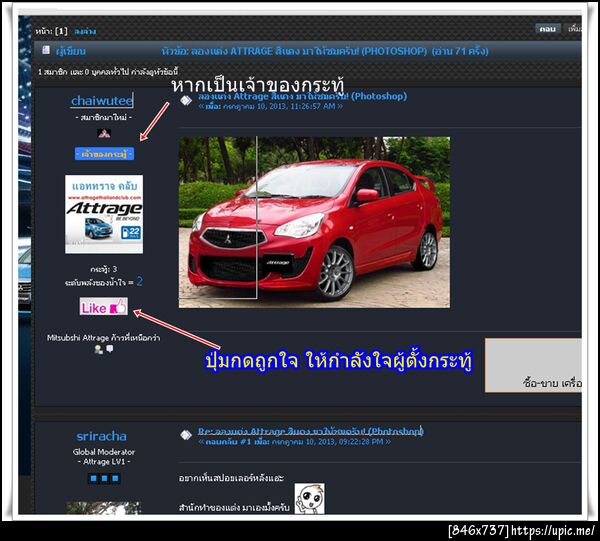Click the blue thread-owner badge under chaiwutee

click(104, 154)
